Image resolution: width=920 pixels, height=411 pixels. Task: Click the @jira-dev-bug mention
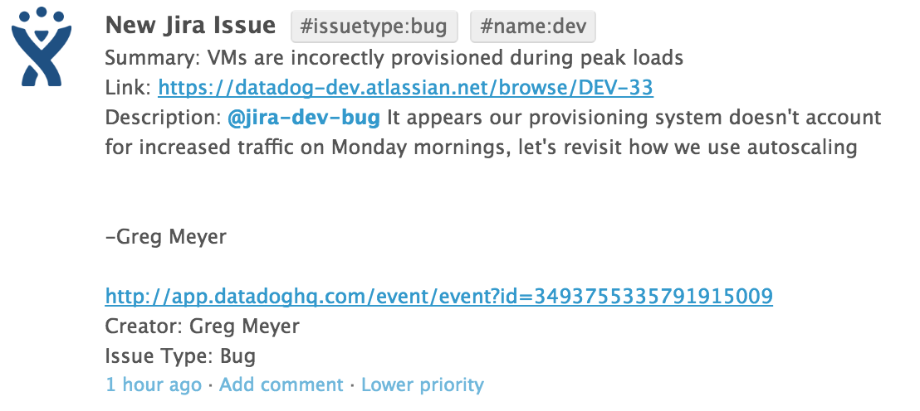[x=304, y=118]
